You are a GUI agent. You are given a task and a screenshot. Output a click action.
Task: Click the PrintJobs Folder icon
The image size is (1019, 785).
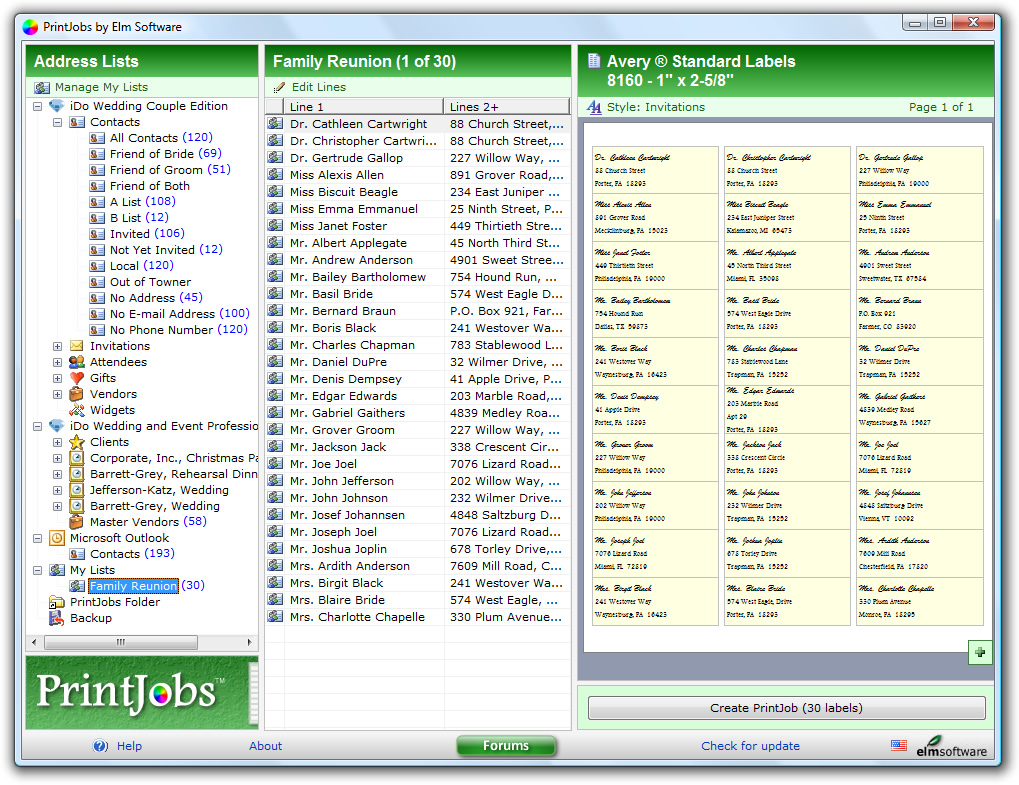pos(57,602)
